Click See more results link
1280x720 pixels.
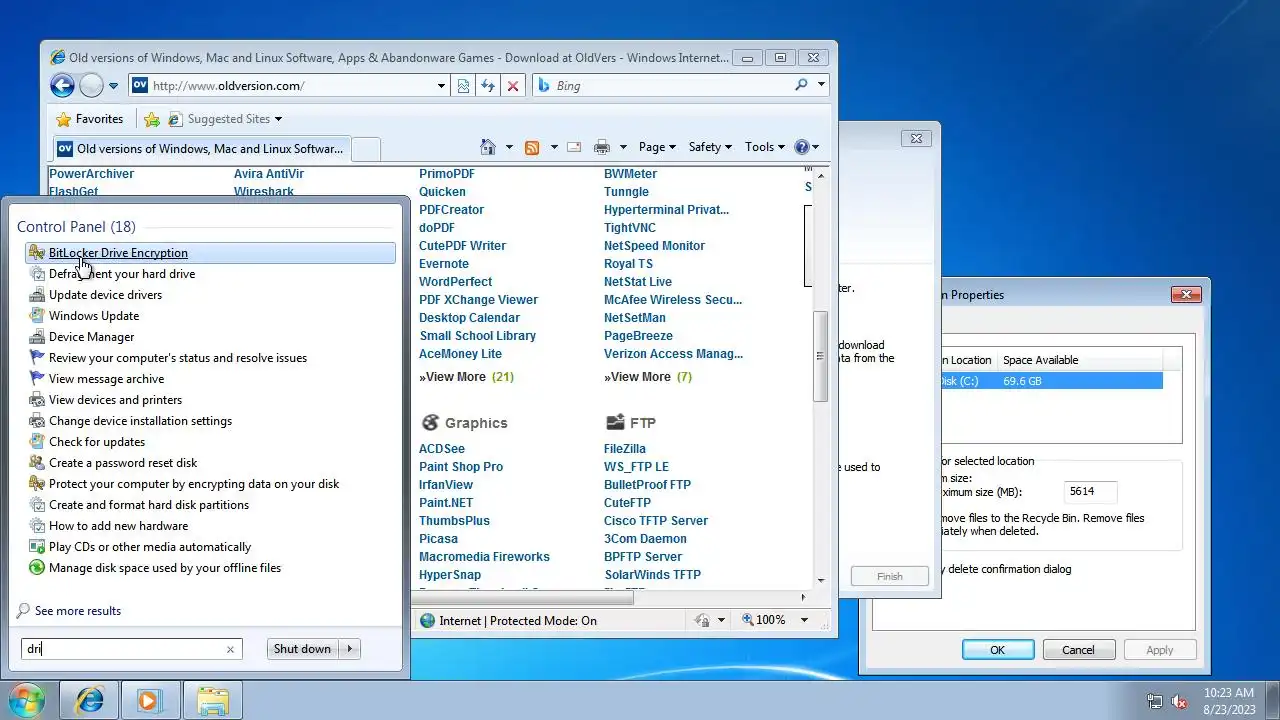(78, 611)
